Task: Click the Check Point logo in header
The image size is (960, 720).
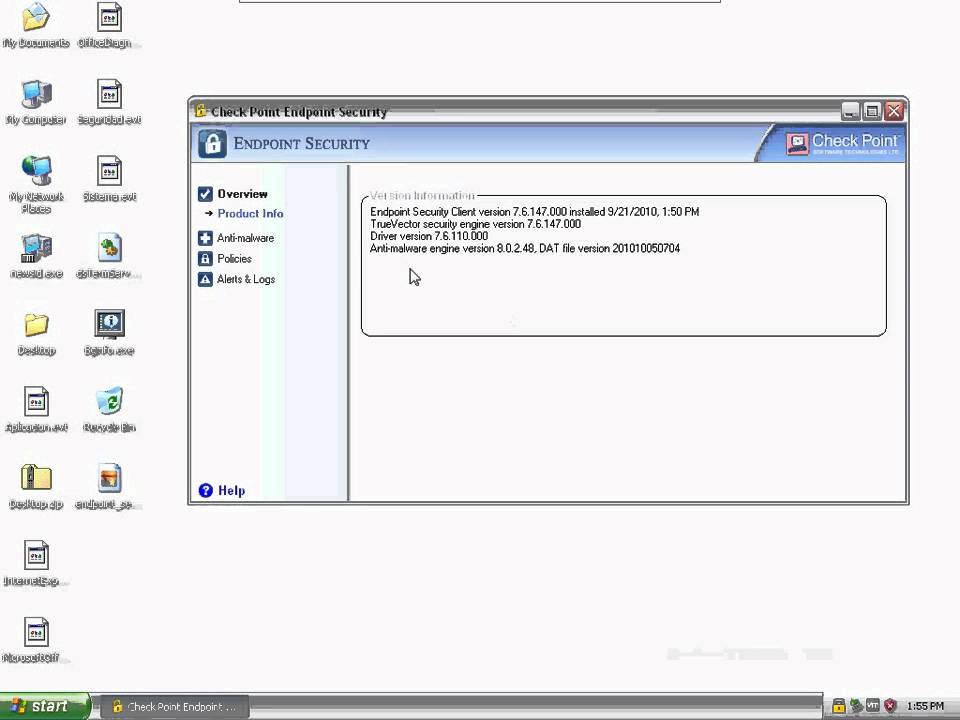Action: coord(843,144)
